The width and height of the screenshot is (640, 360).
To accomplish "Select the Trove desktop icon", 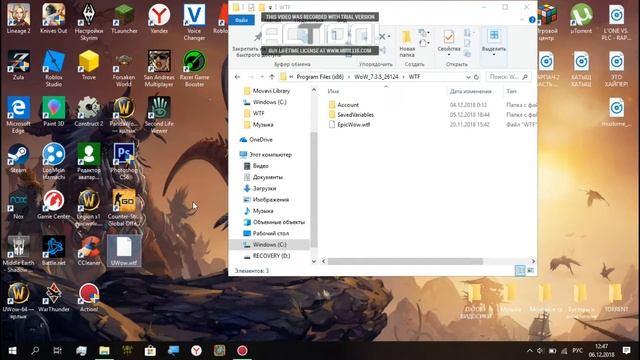I will [x=89, y=65].
